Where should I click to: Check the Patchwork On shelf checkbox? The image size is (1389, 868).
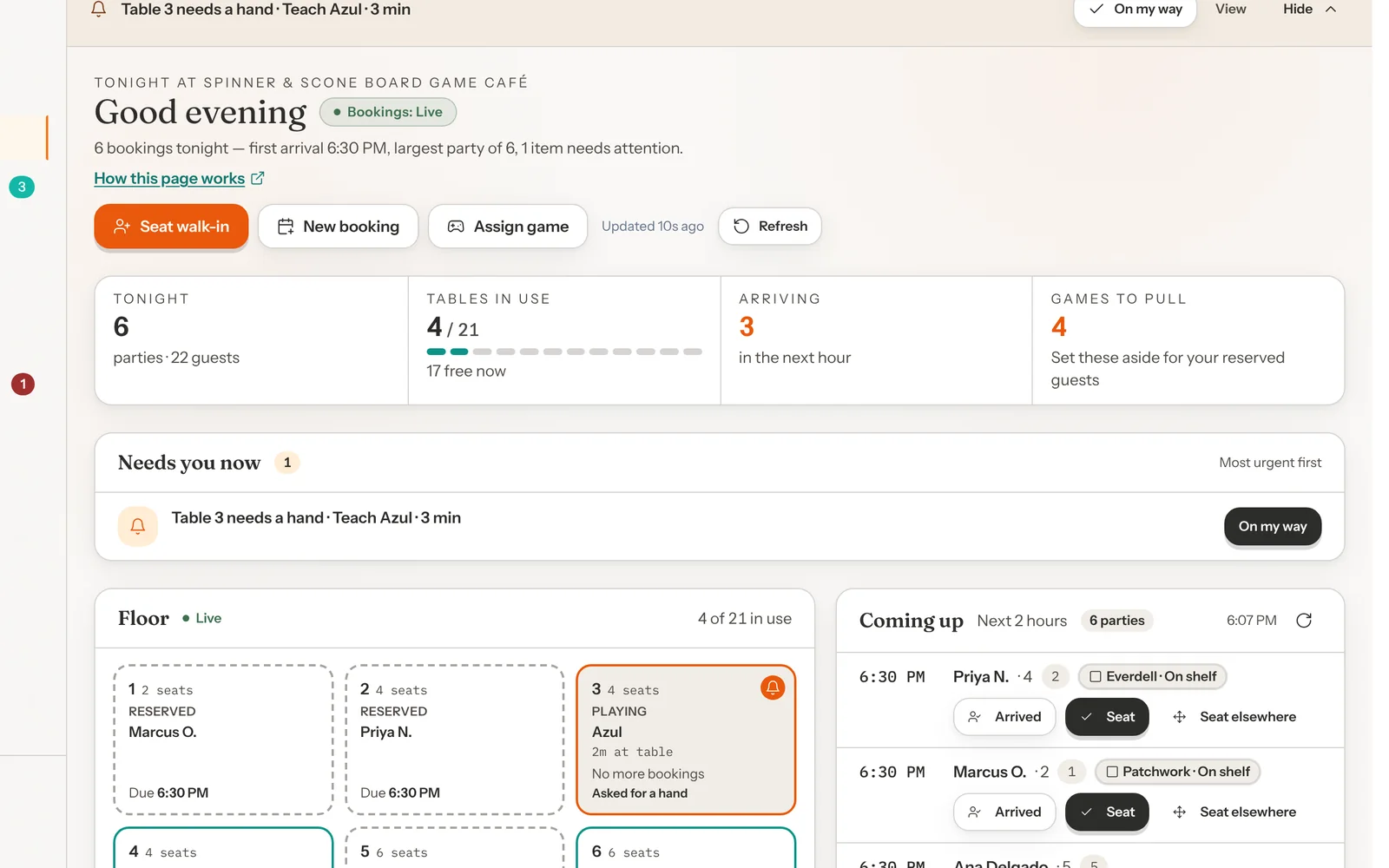coord(1112,772)
